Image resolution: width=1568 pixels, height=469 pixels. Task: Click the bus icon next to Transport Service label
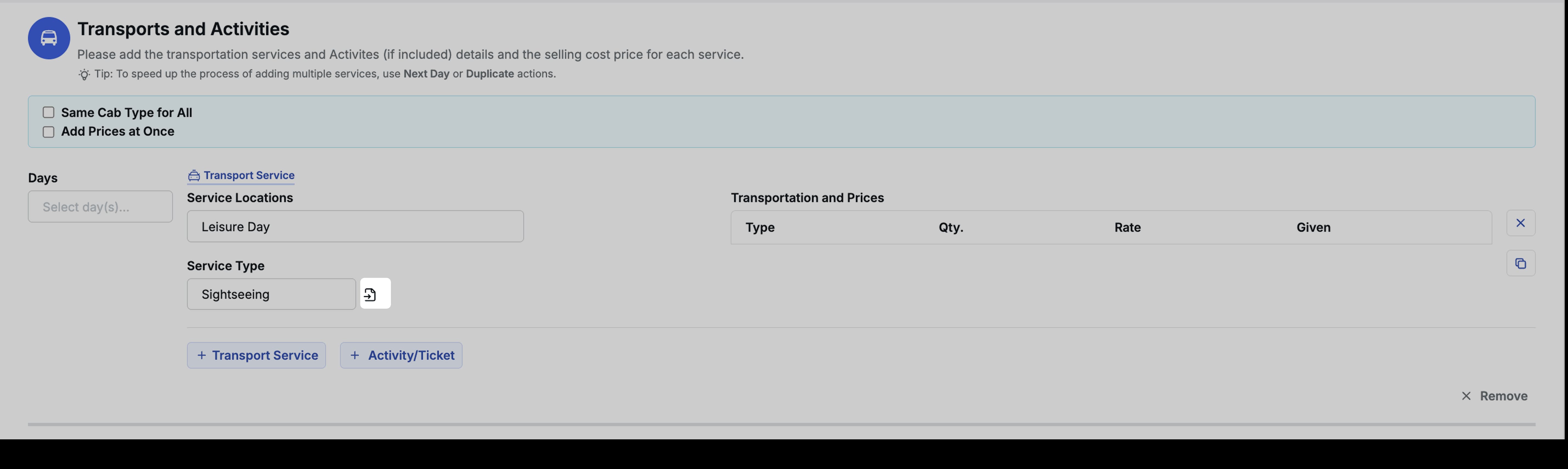[x=194, y=175]
